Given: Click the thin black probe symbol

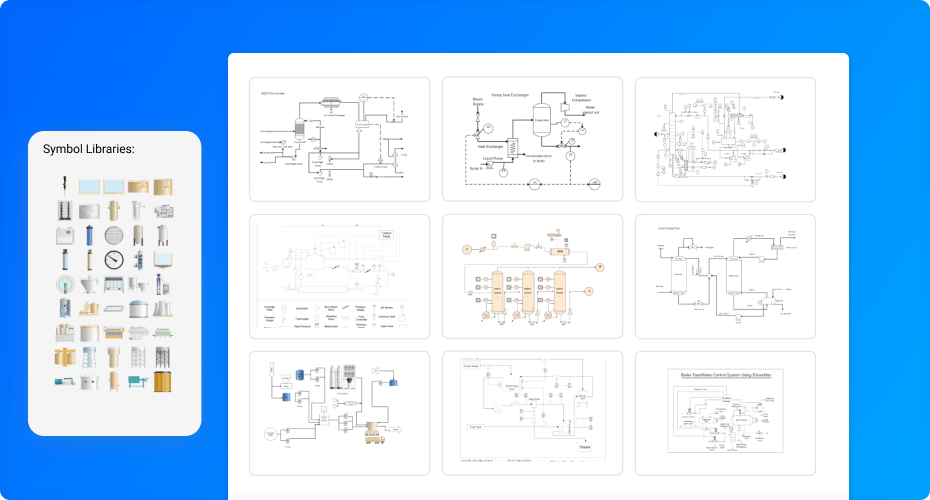Looking at the screenshot, I should tap(65, 186).
